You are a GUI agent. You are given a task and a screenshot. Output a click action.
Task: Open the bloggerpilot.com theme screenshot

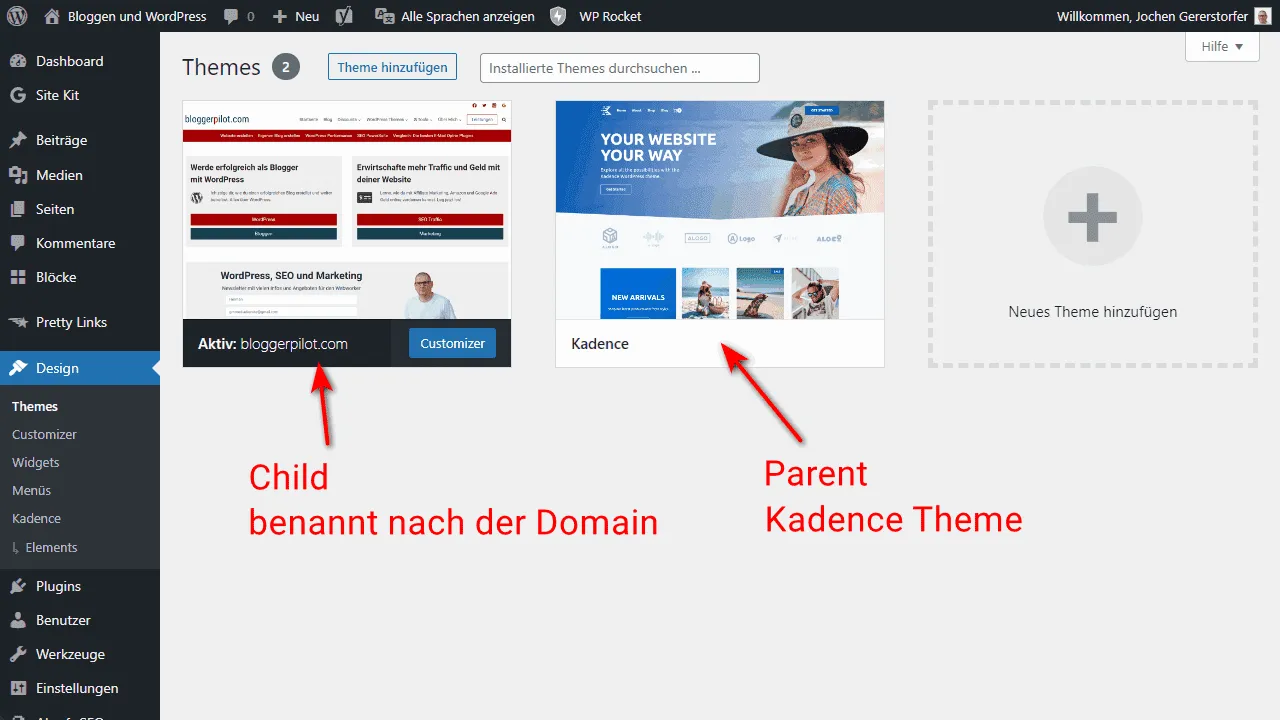click(347, 210)
